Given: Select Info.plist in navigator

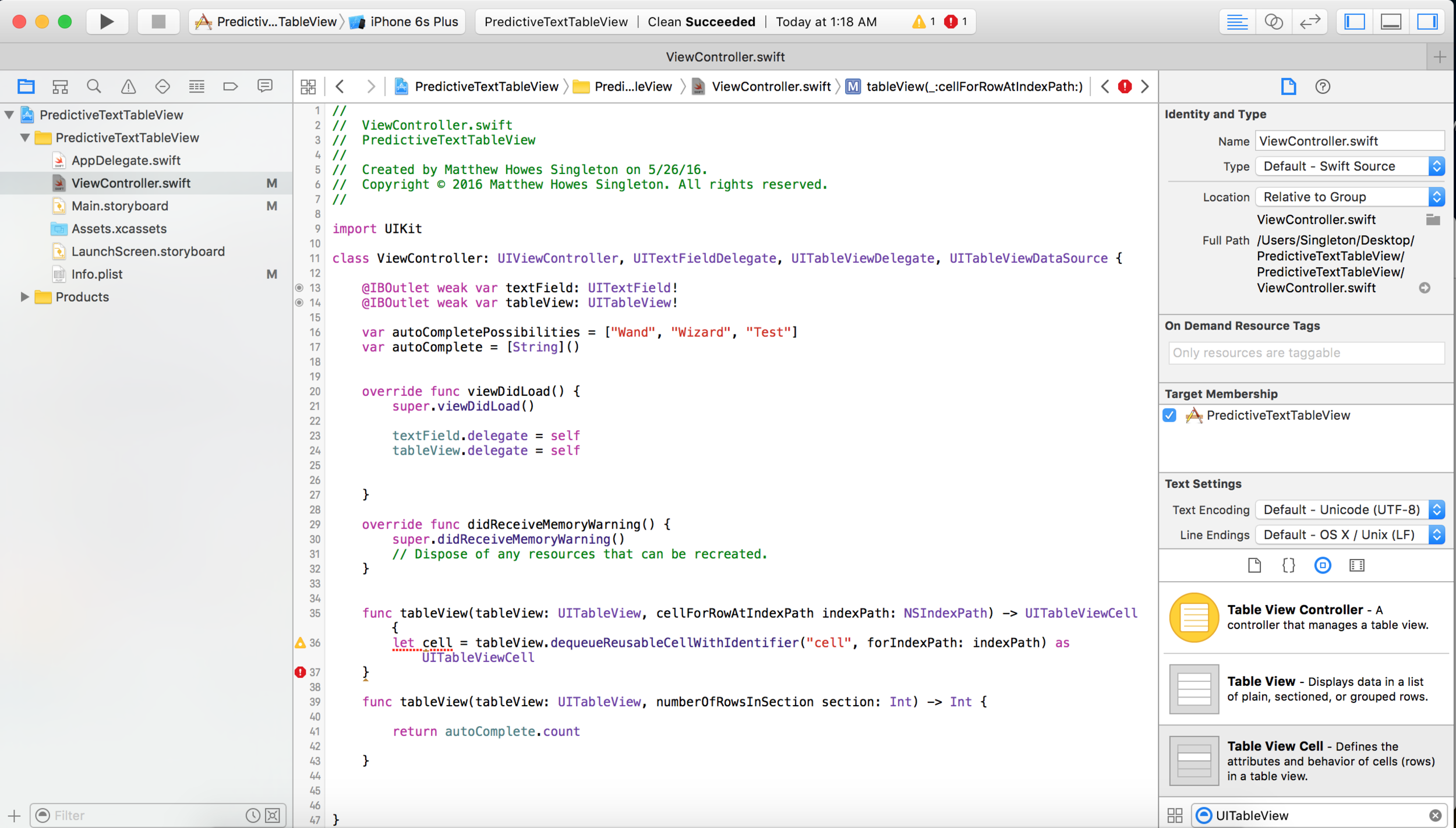Looking at the screenshot, I should pos(97,274).
